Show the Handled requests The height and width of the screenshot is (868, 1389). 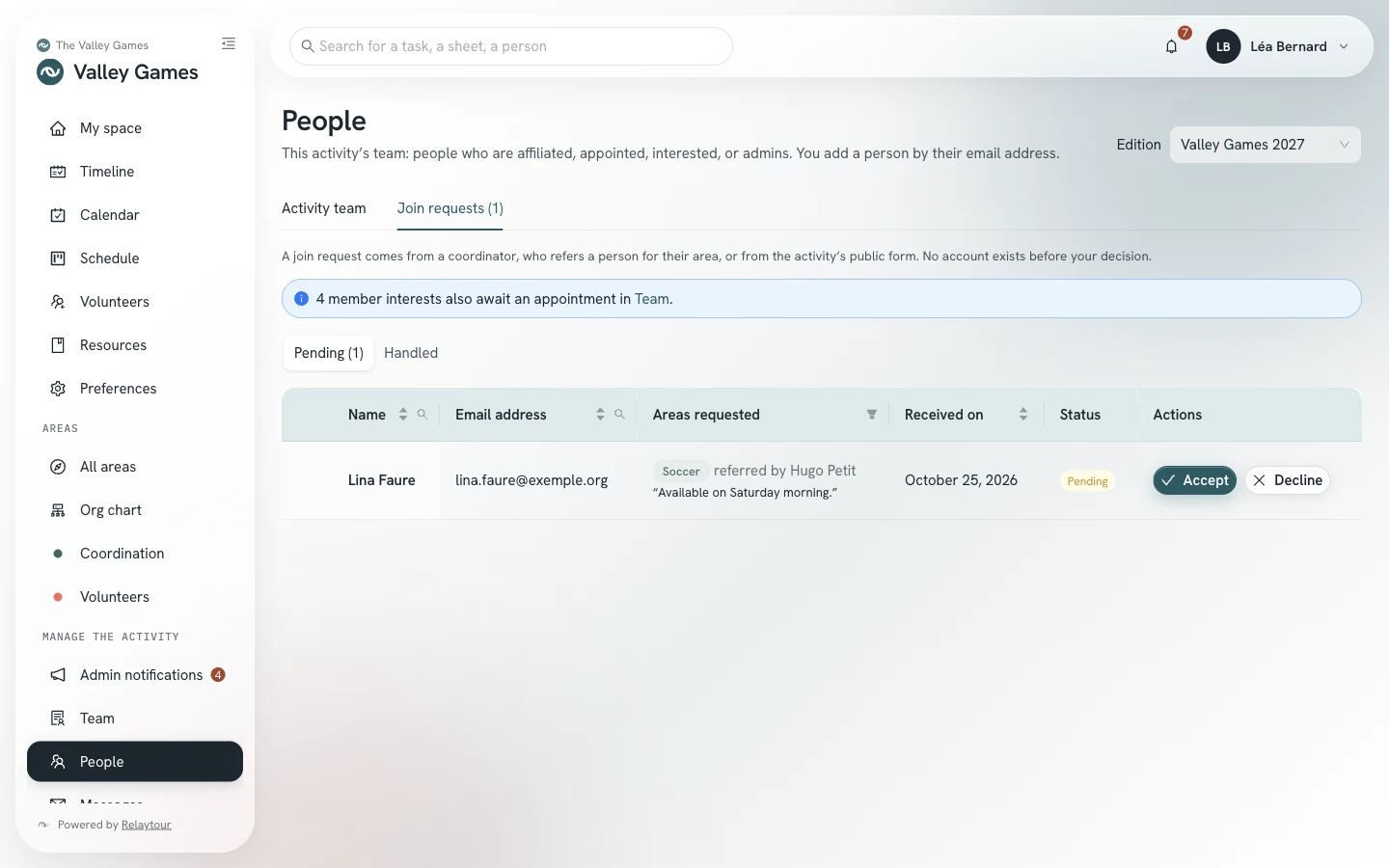(x=411, y=353)
